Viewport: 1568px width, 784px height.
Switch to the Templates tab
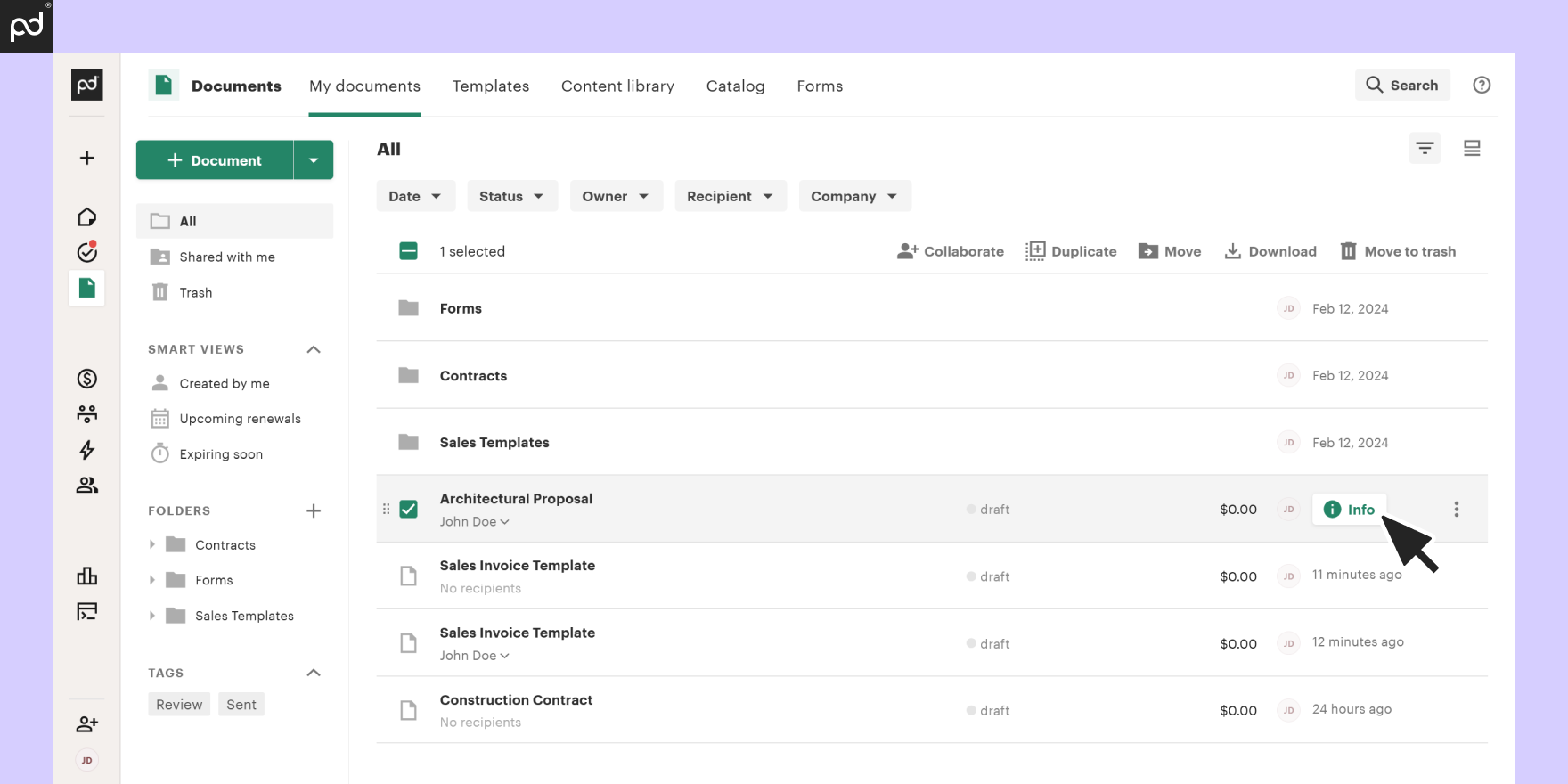(x=491, y=86)
